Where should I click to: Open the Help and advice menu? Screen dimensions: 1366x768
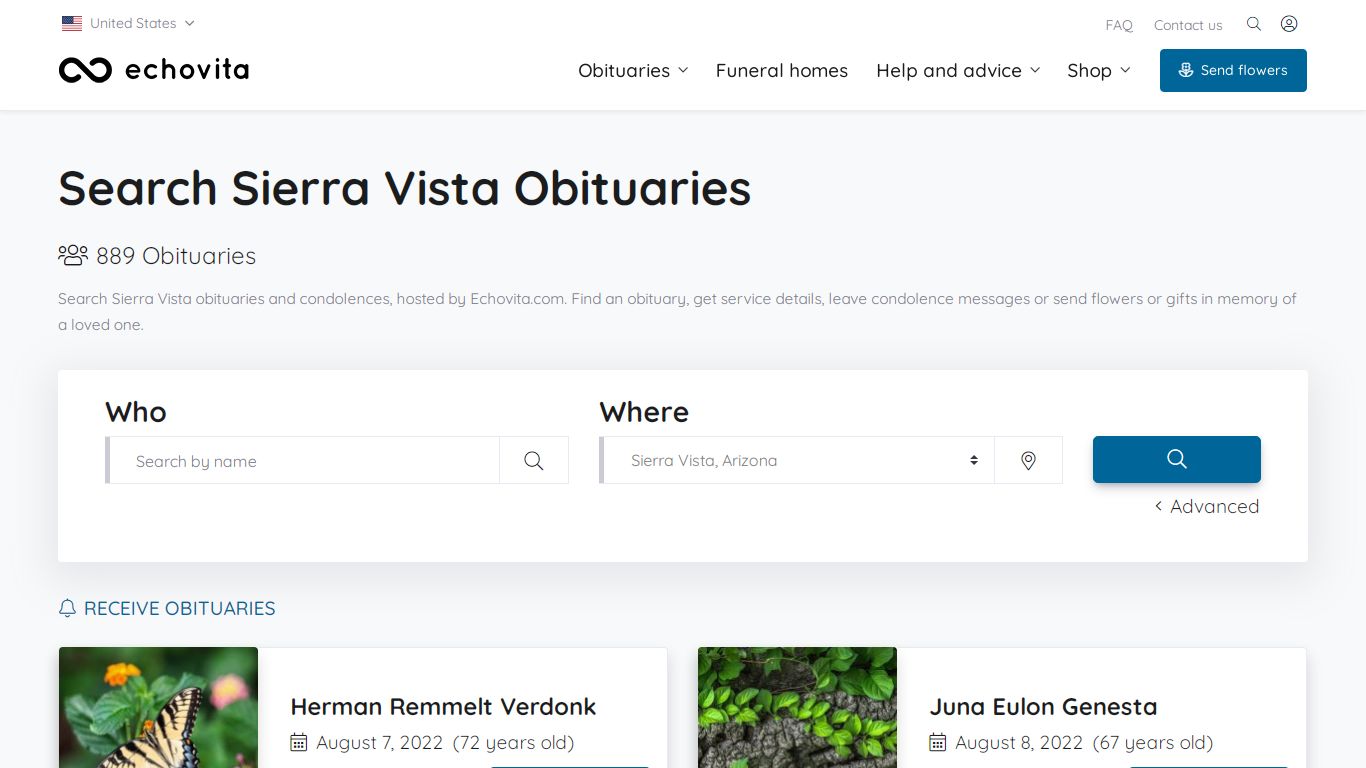click(x=958, y=70)
